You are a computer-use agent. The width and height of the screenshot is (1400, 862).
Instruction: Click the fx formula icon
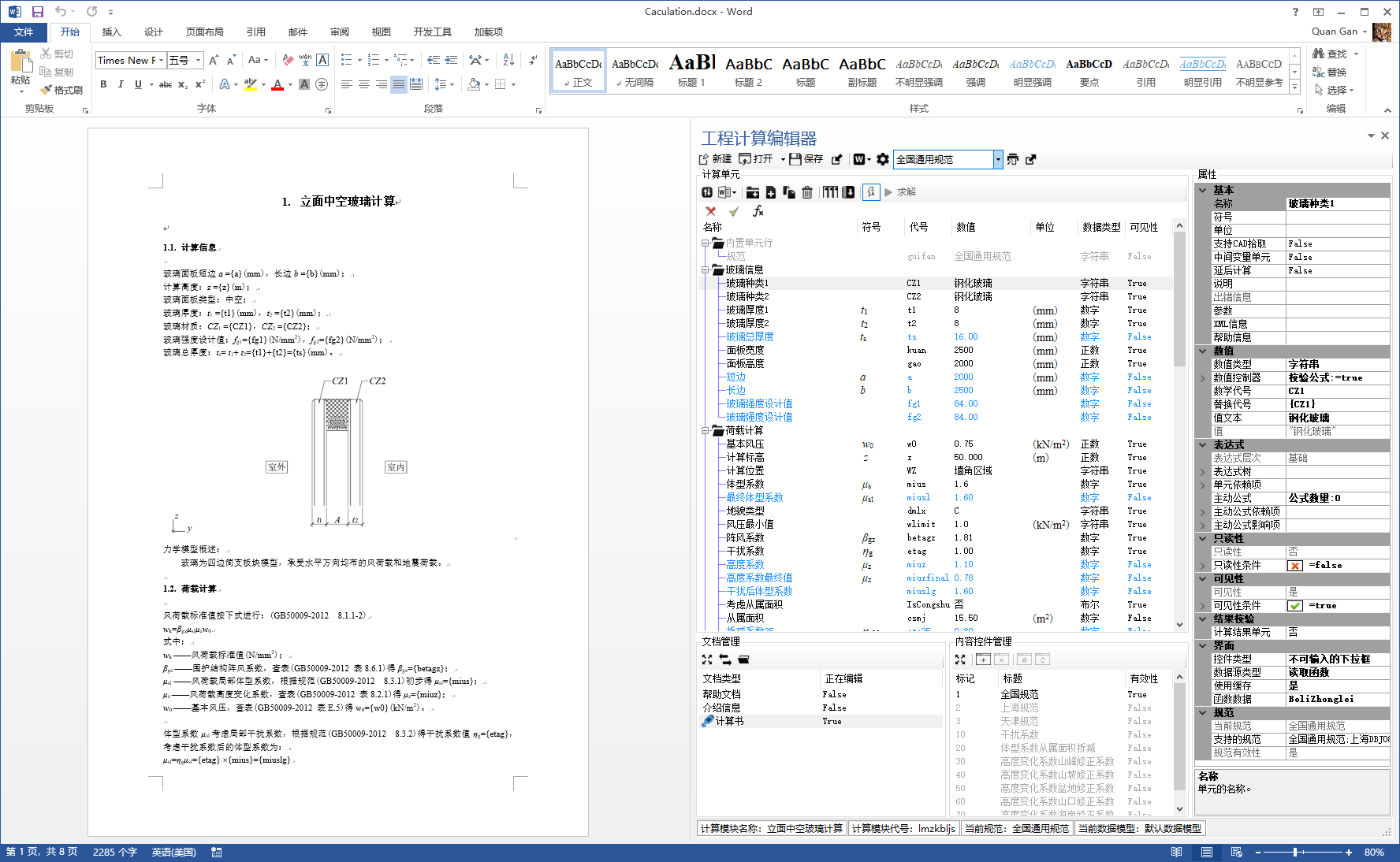coord(758,211)
